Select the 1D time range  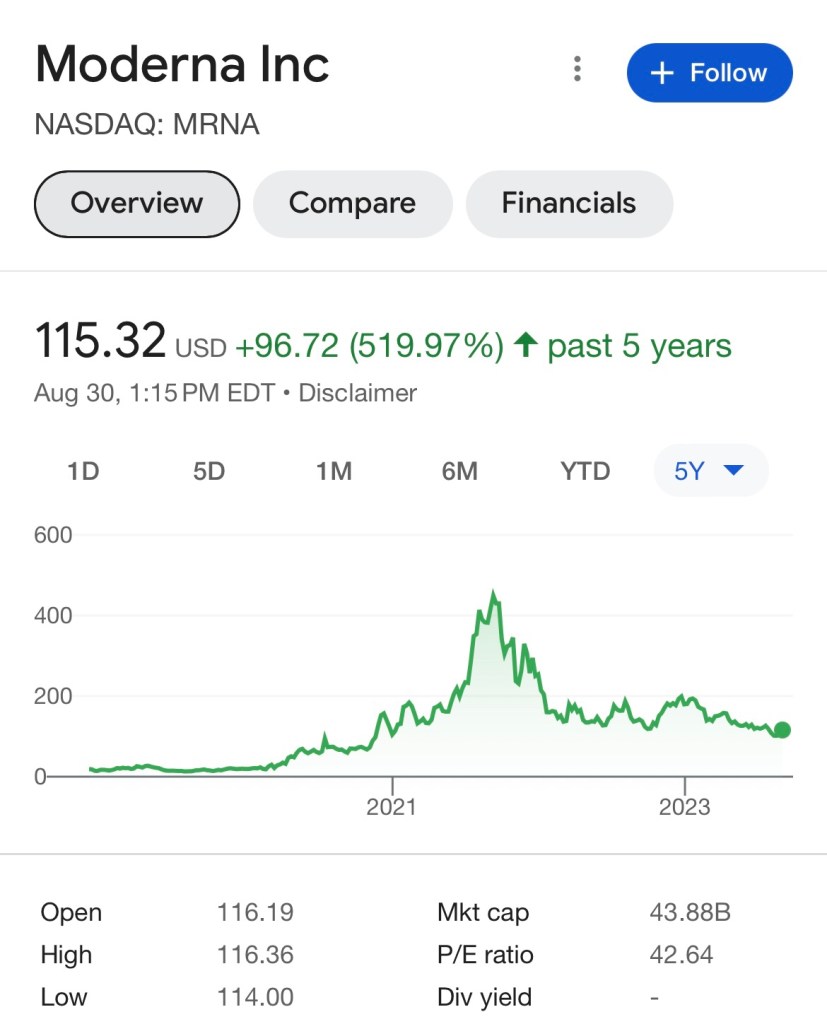[x=83, y=471]
